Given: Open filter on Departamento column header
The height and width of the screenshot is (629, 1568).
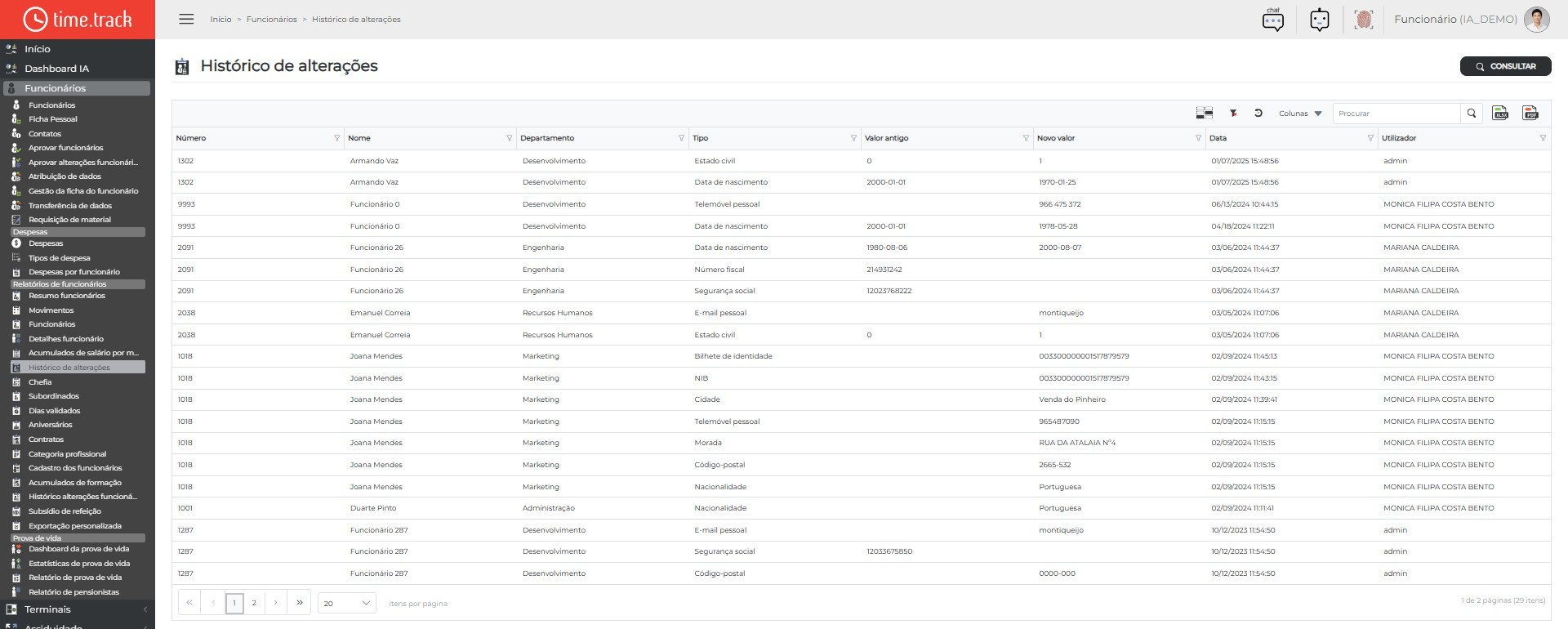Looking at the screenshot, I should pos(681,138).
